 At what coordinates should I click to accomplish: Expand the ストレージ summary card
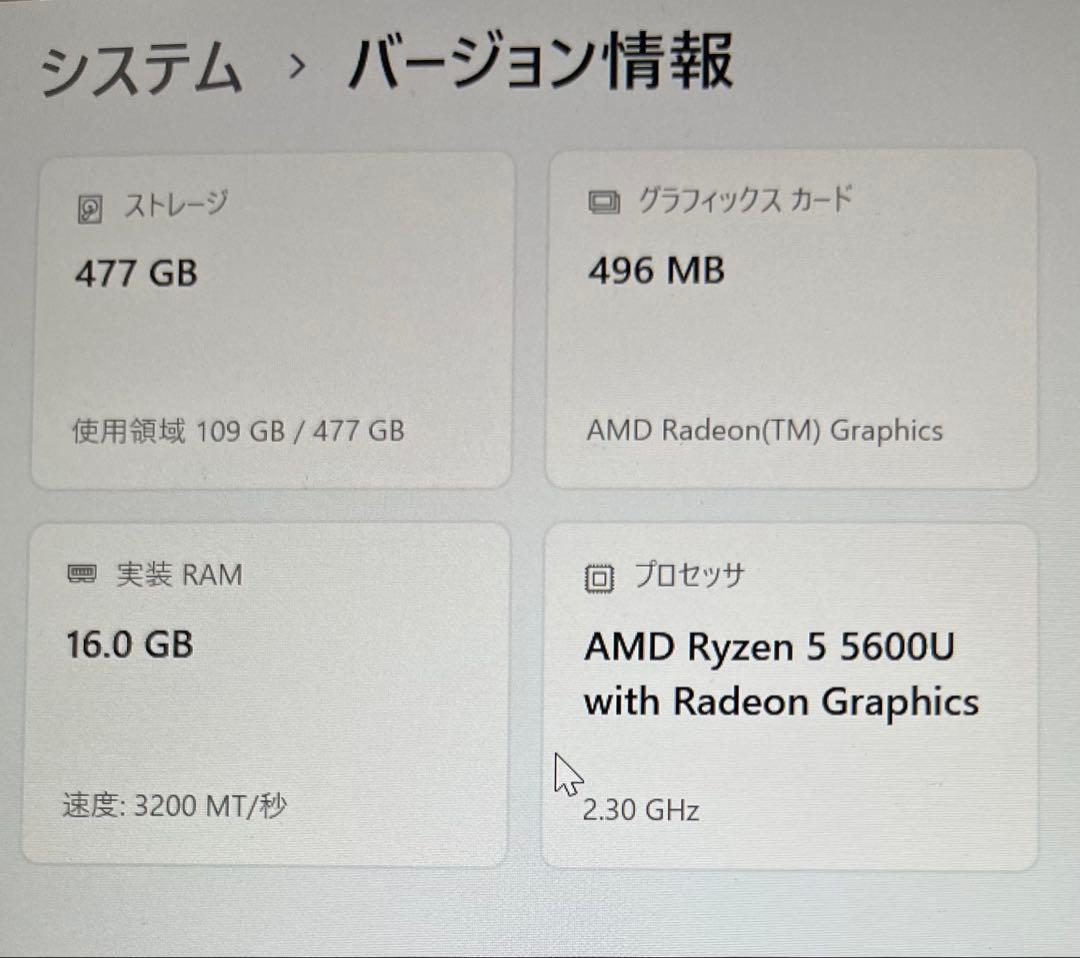click(x=270, y=320)
